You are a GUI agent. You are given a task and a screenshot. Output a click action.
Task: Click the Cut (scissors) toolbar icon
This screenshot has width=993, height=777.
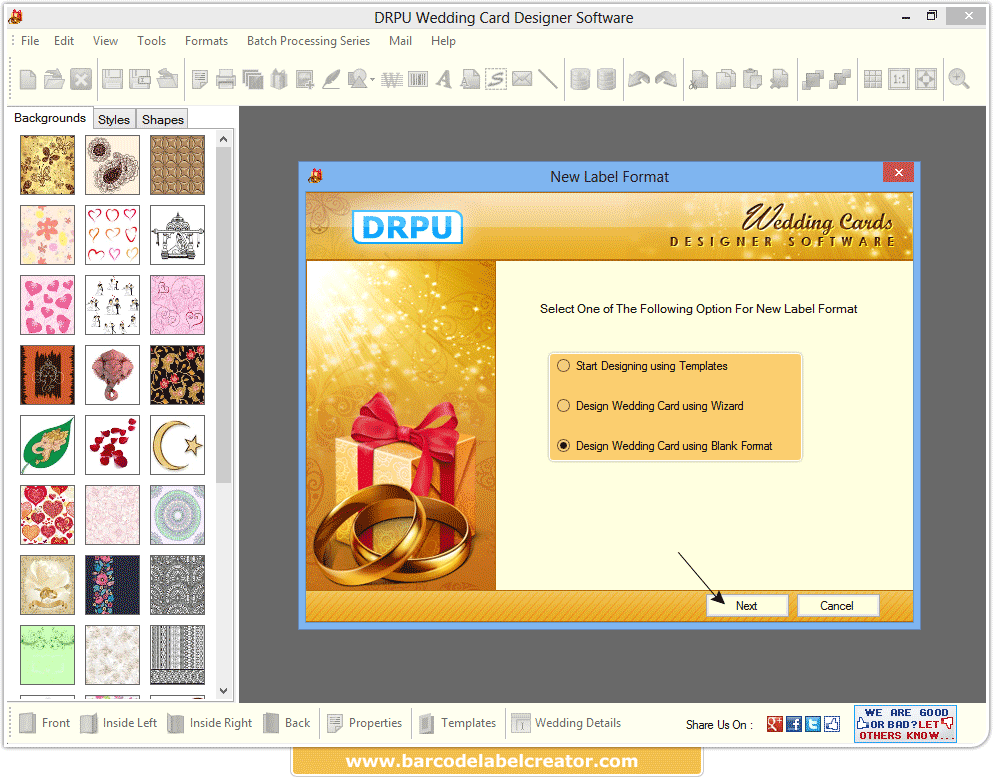tap(699, 79)
